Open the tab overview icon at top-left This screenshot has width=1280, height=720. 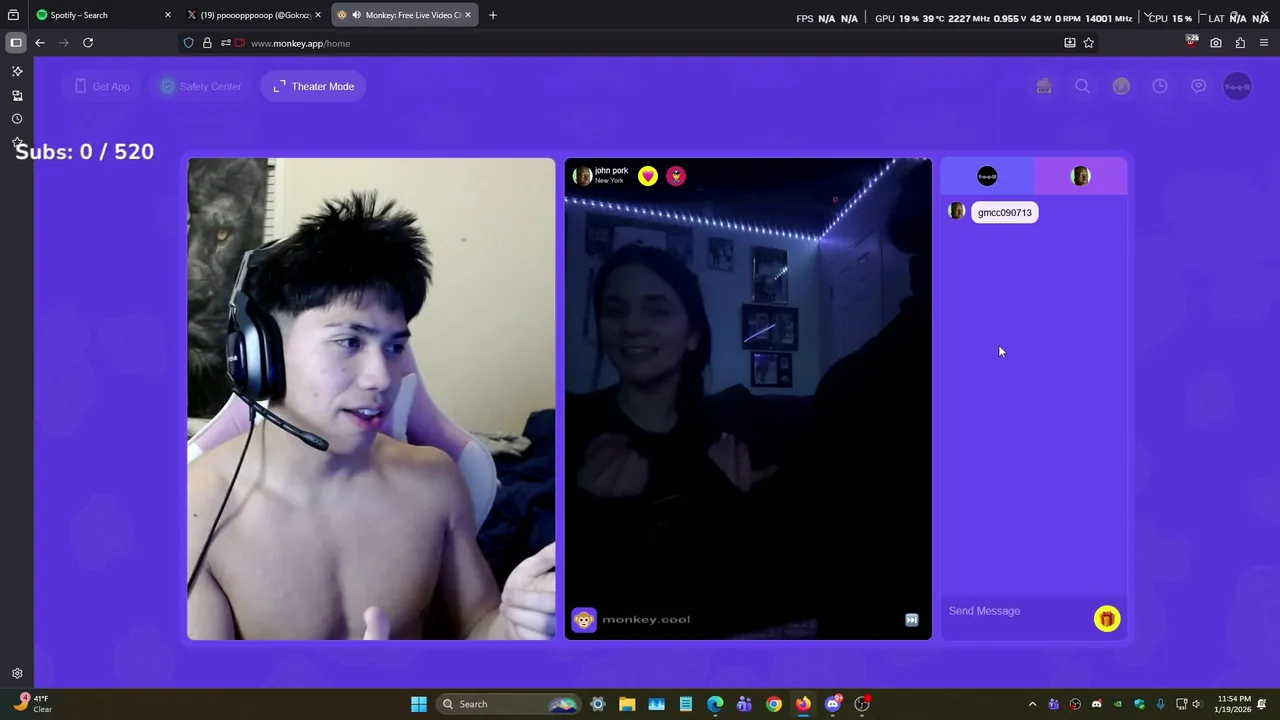(x=13, y=15)
